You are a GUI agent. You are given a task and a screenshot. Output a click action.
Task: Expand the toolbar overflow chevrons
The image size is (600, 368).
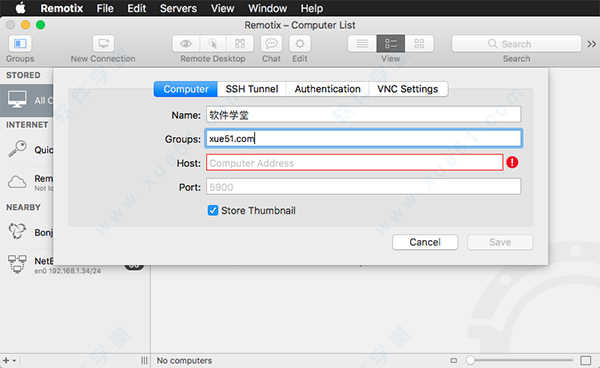(x=592, y=44)
